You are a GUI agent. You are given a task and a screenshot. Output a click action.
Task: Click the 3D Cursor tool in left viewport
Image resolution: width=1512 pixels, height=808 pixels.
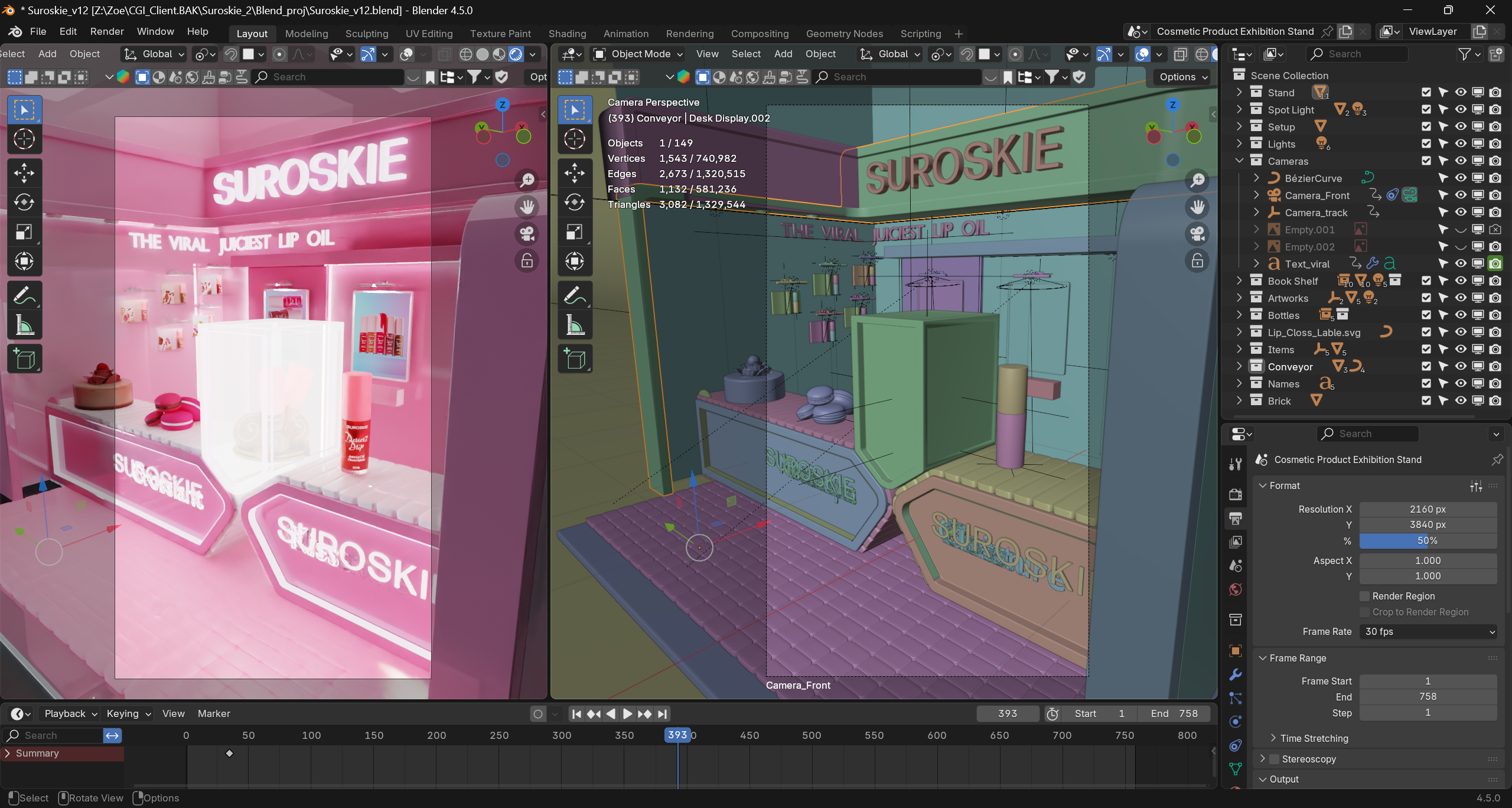click(x=24, y=139)
